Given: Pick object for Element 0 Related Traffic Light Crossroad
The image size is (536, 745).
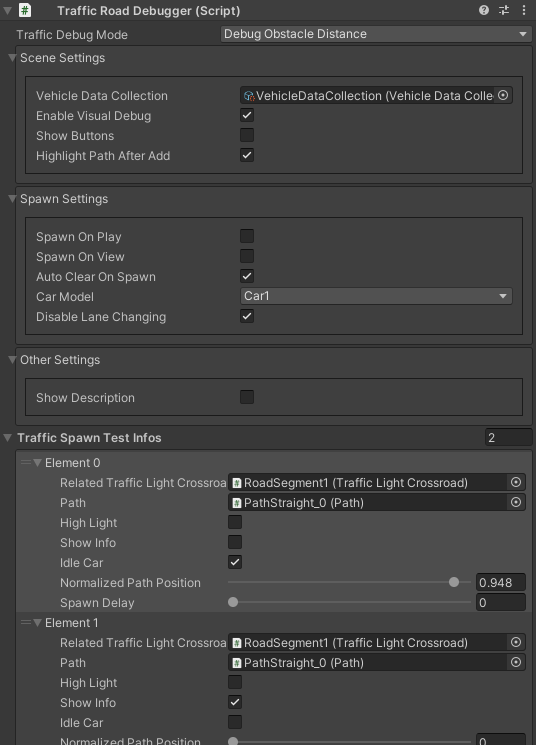Looking at the screenshot, I should pos(516,482).
